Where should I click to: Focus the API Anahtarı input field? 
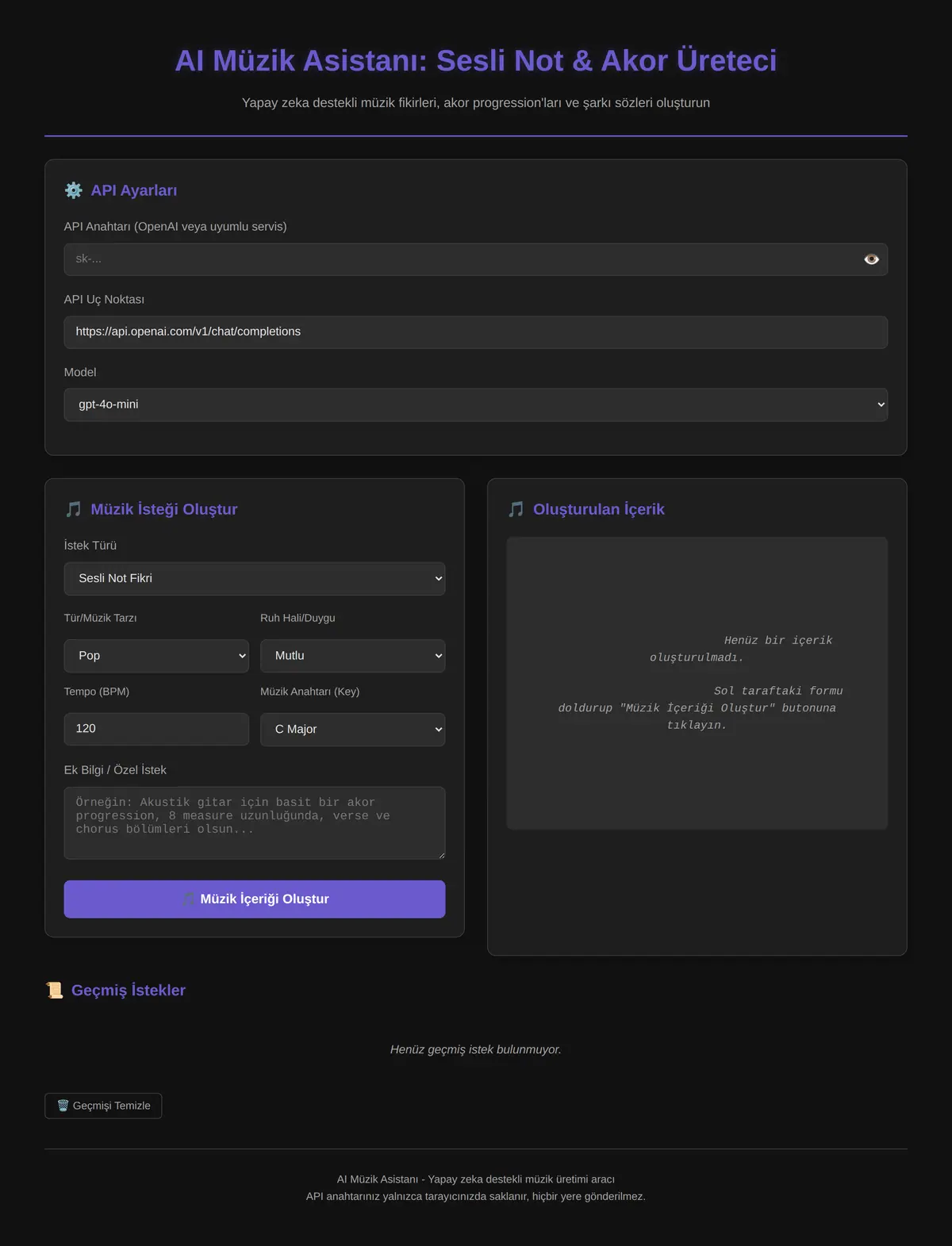[476, 259]
